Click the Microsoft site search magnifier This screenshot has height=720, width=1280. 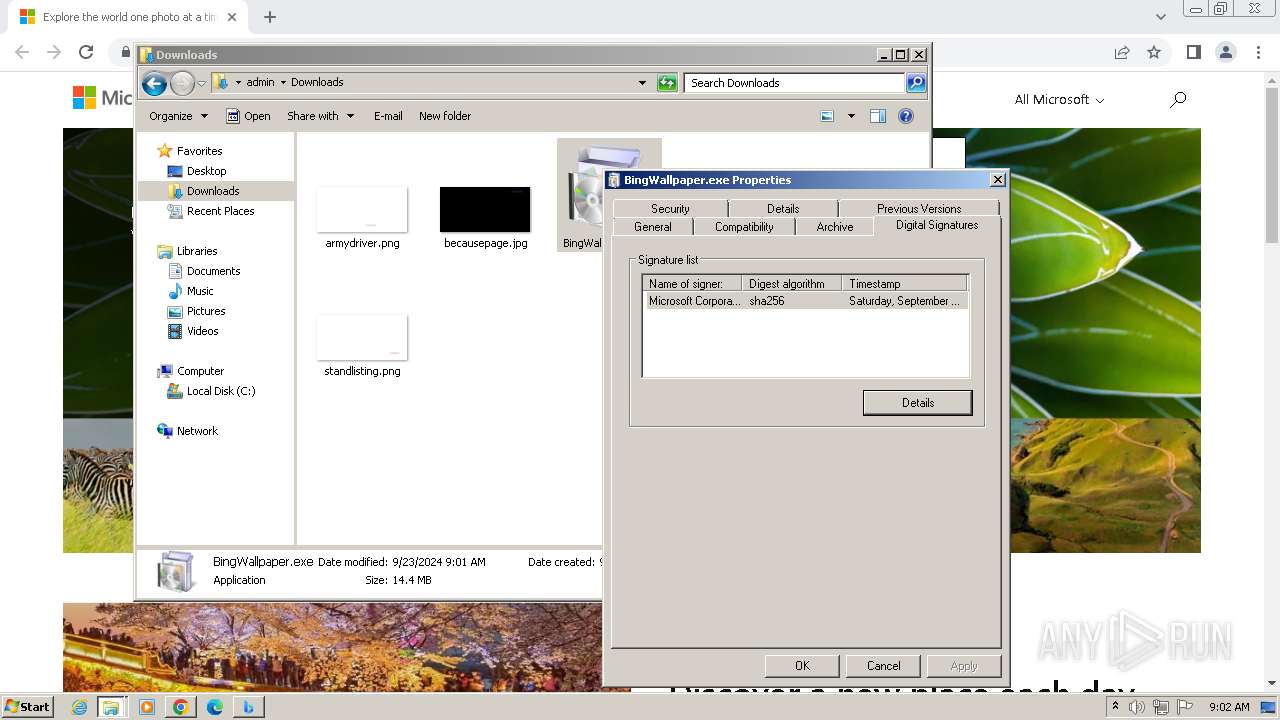pyautogui.click(x=1178, y=99)
